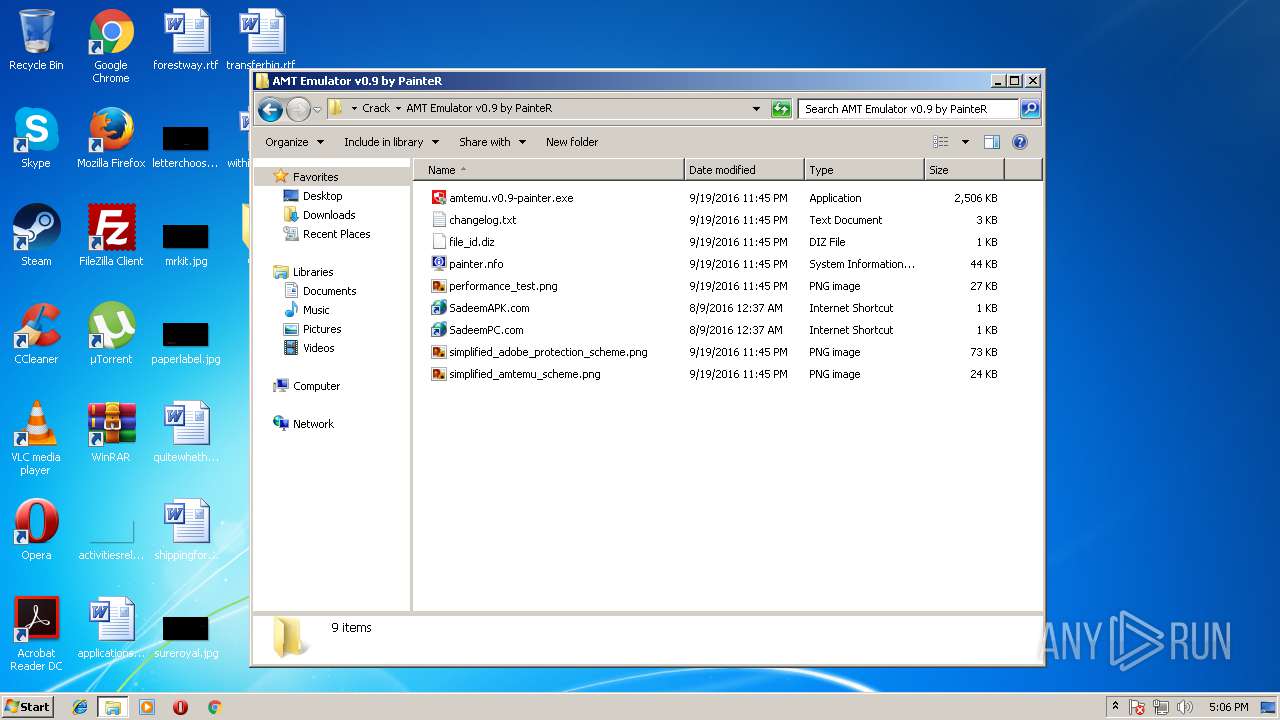Change view with the views icon
1280x720 pixels.
click(940, 142)
